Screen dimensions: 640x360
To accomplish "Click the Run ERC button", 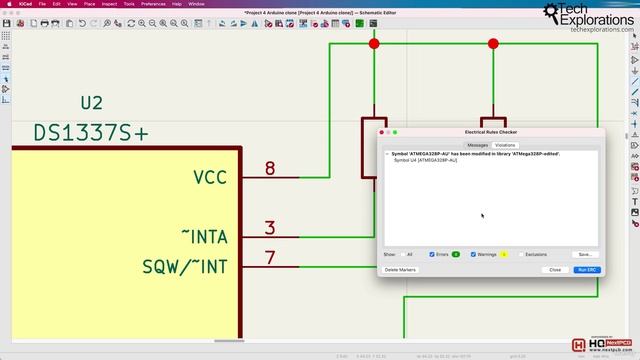I will click(x=587, y=270).
